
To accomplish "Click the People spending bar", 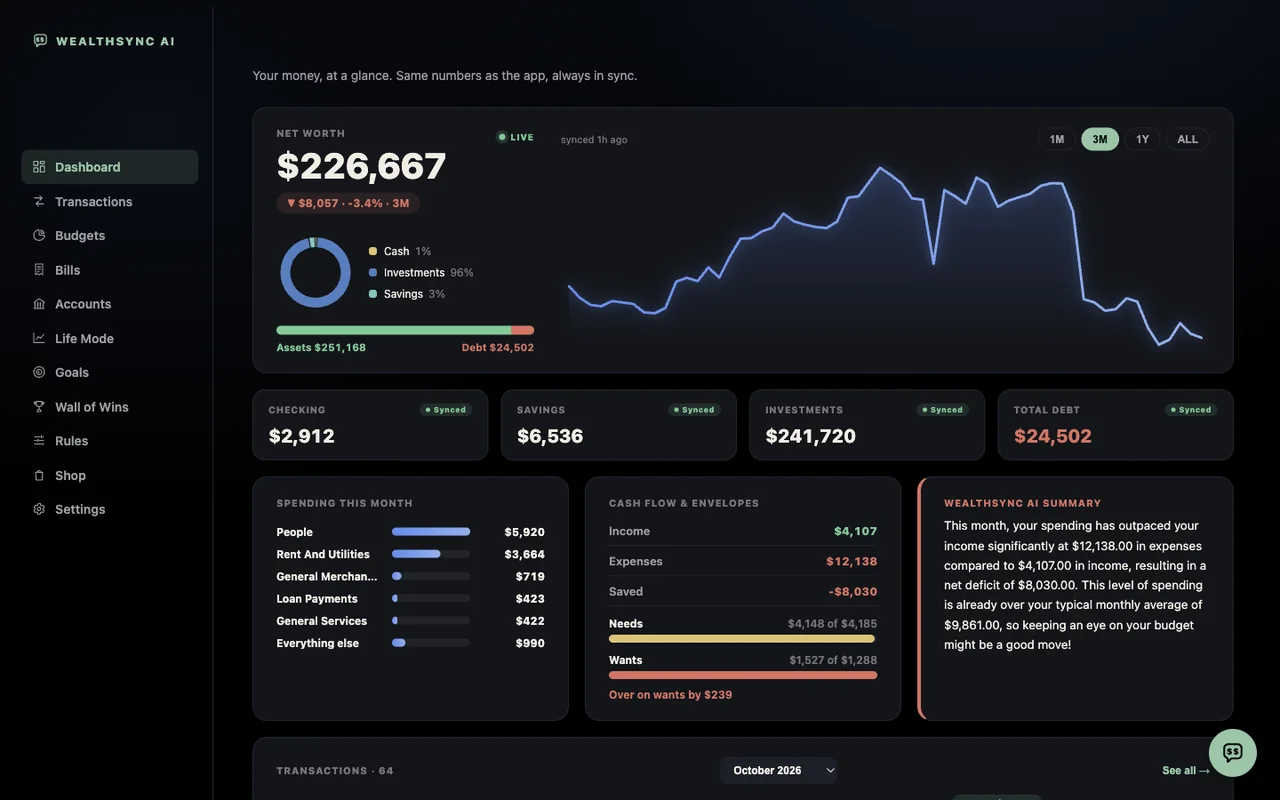I will point(431,532).
